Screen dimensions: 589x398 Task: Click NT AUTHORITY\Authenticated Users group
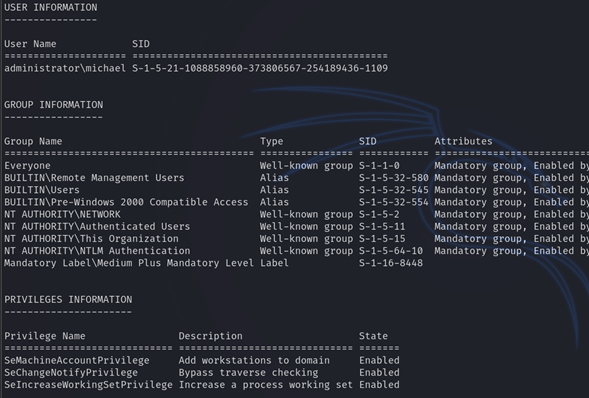[x=97, y=226]
